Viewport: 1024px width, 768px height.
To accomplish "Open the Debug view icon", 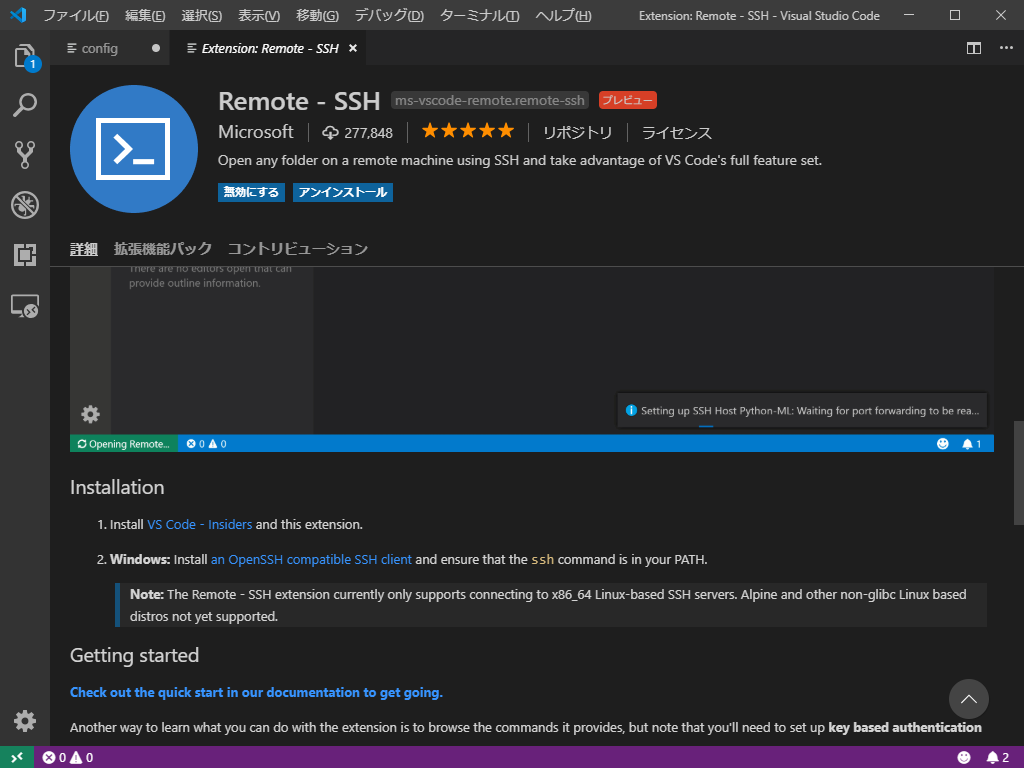I will coord(25,205).
